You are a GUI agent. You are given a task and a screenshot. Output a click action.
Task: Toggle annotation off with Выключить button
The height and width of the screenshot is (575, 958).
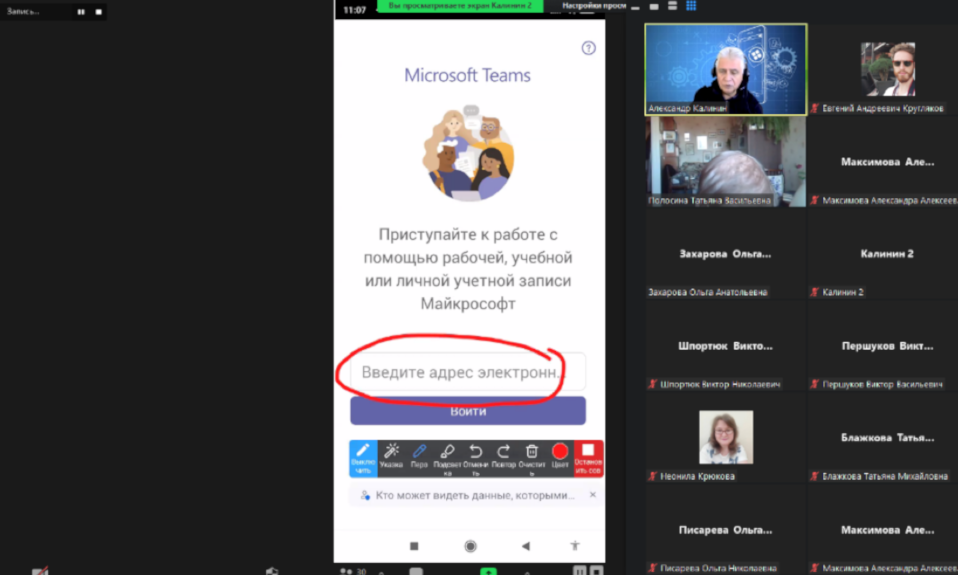tap(363, 457)
